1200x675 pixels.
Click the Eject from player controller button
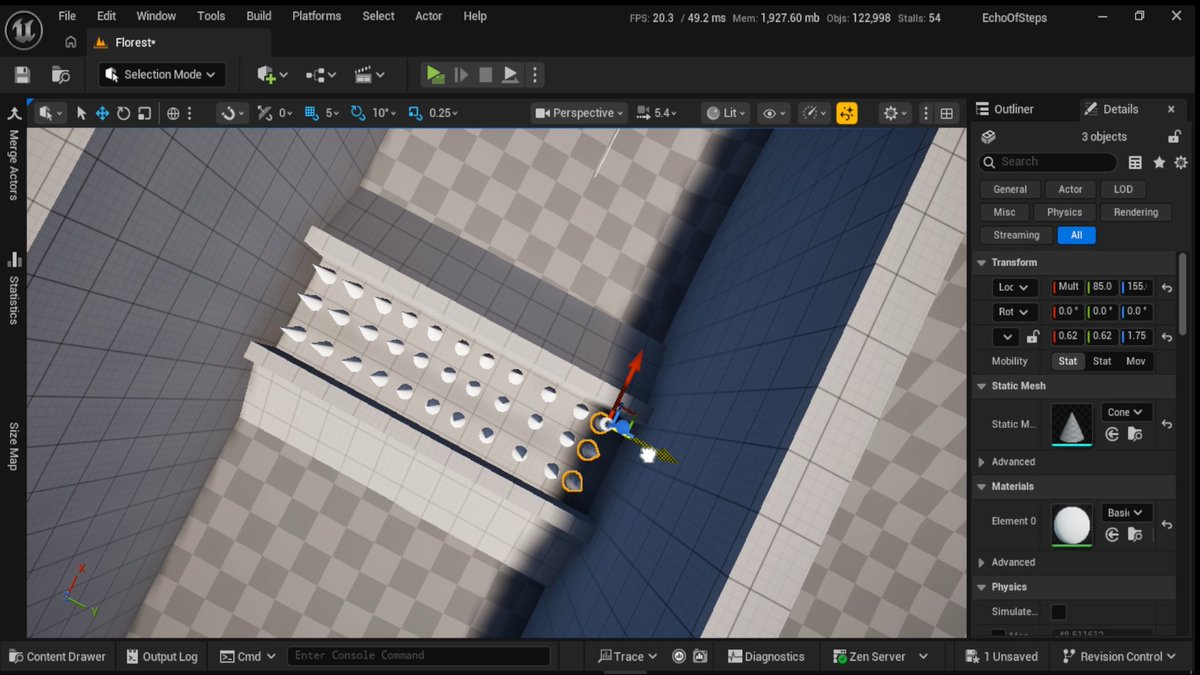(510, 75)
